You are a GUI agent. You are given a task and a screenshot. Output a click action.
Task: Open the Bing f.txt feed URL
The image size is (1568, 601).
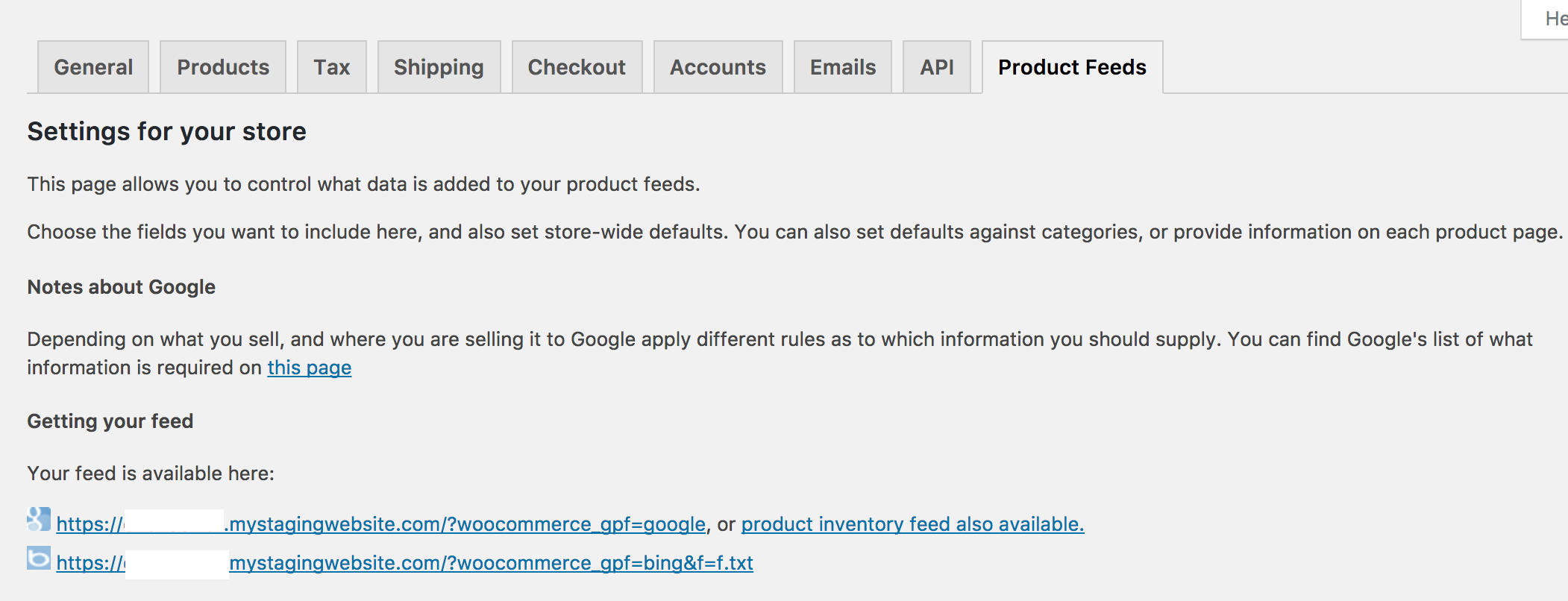click(x=405, y=563)
